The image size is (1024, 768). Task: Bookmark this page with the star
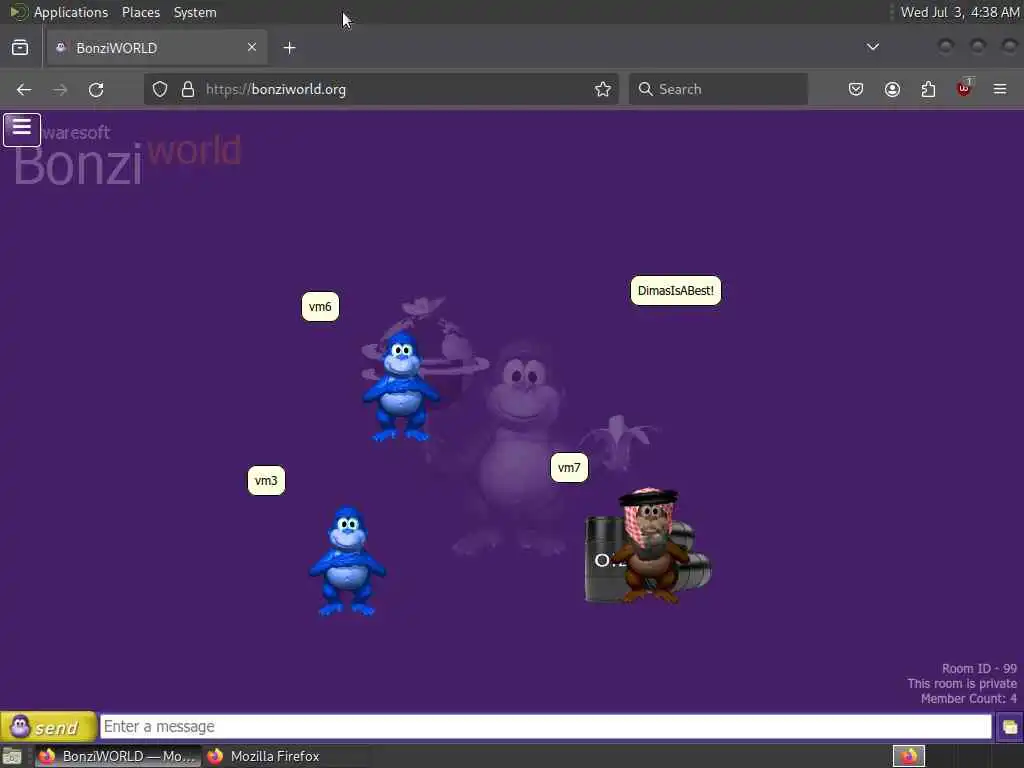tap(603, 89)
